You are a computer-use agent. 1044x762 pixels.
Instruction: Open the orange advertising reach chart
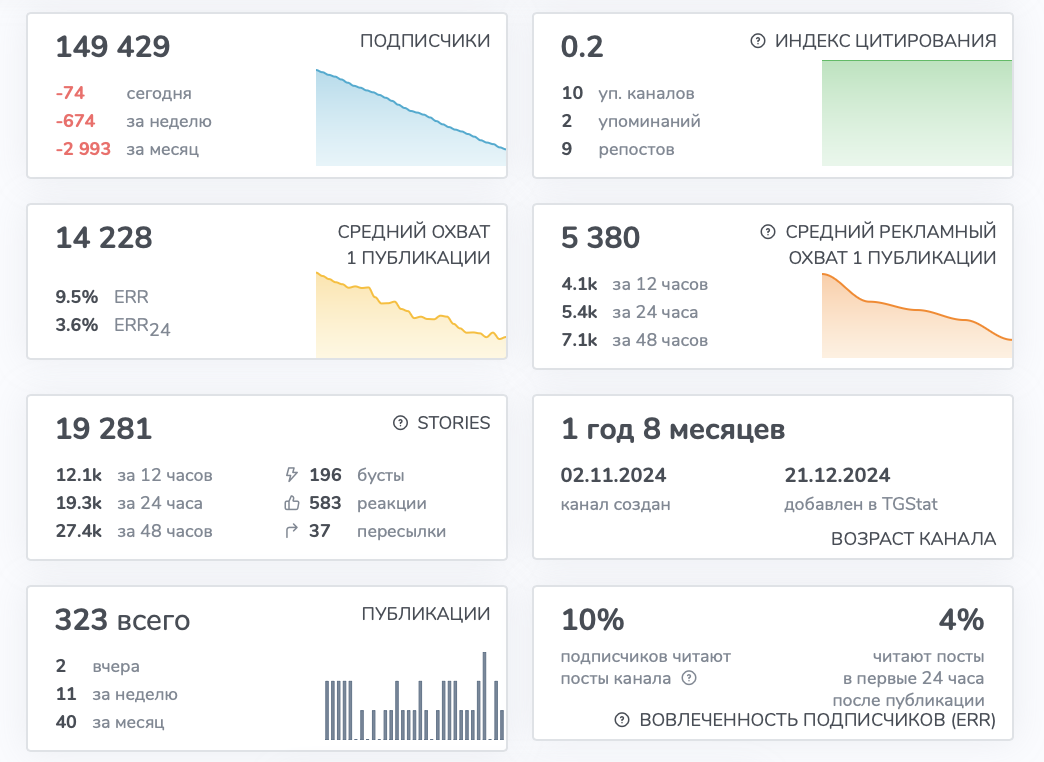917,315
